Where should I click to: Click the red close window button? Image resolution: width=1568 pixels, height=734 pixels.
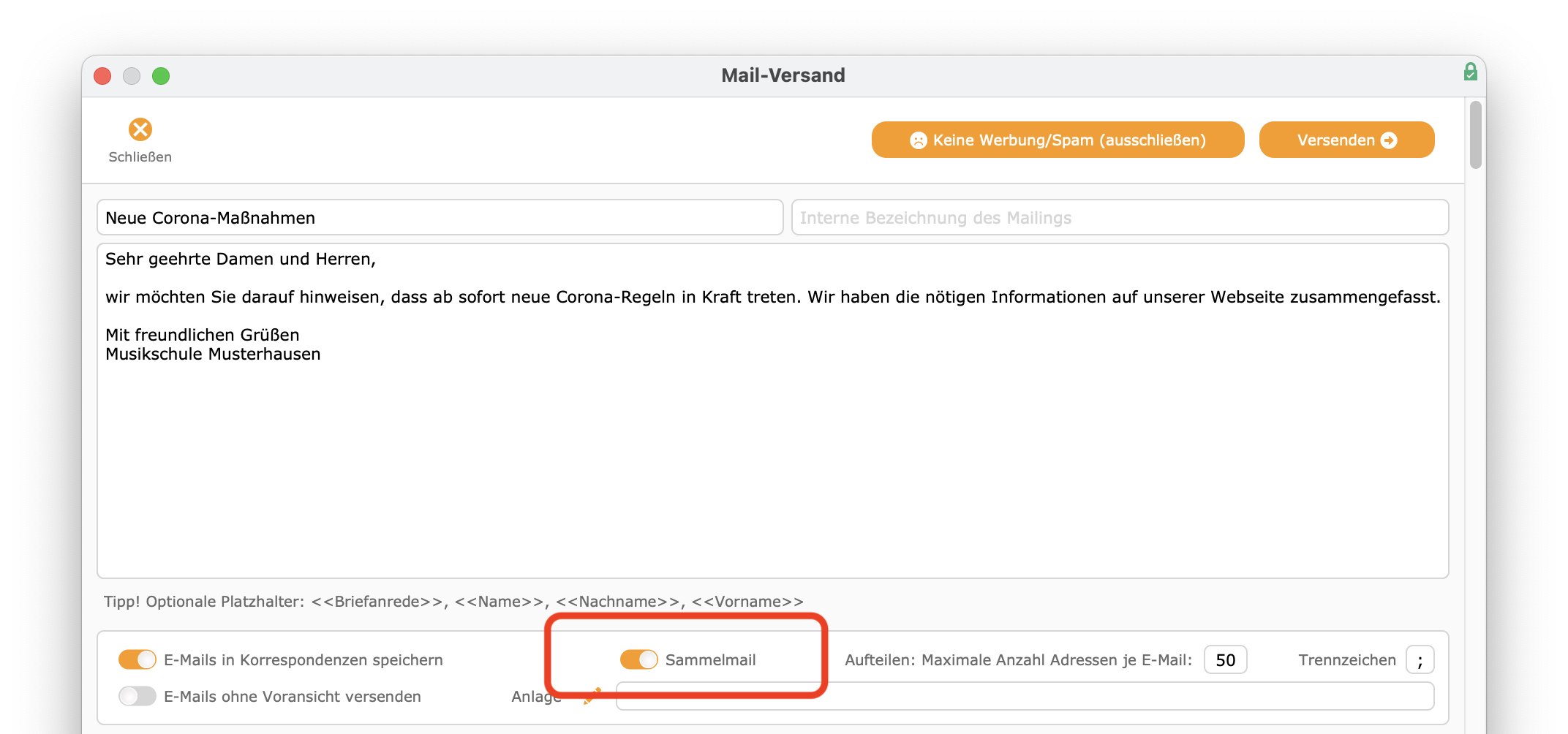pyautogui.click(x=102, y=76)
